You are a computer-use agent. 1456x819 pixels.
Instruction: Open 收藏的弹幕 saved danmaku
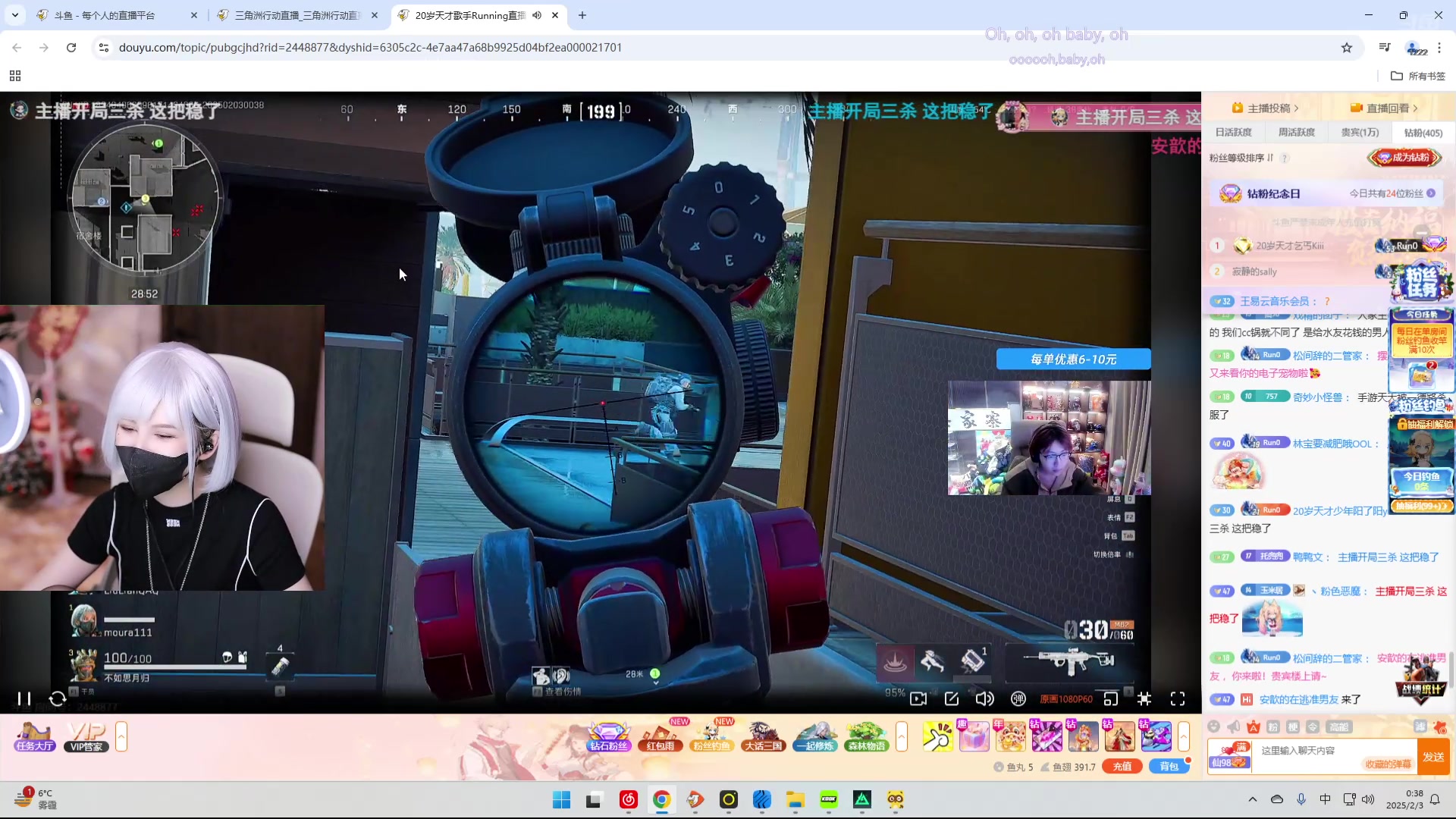point(1389,764)
